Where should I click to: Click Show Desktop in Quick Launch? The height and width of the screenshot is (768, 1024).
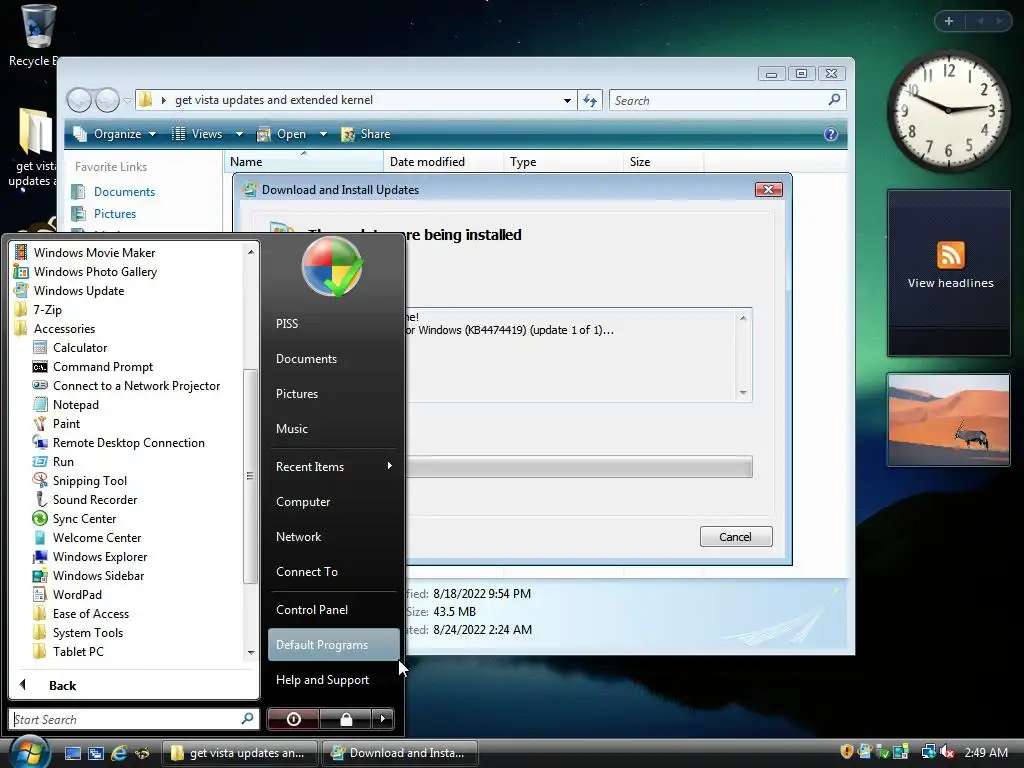tap(72, 753)
